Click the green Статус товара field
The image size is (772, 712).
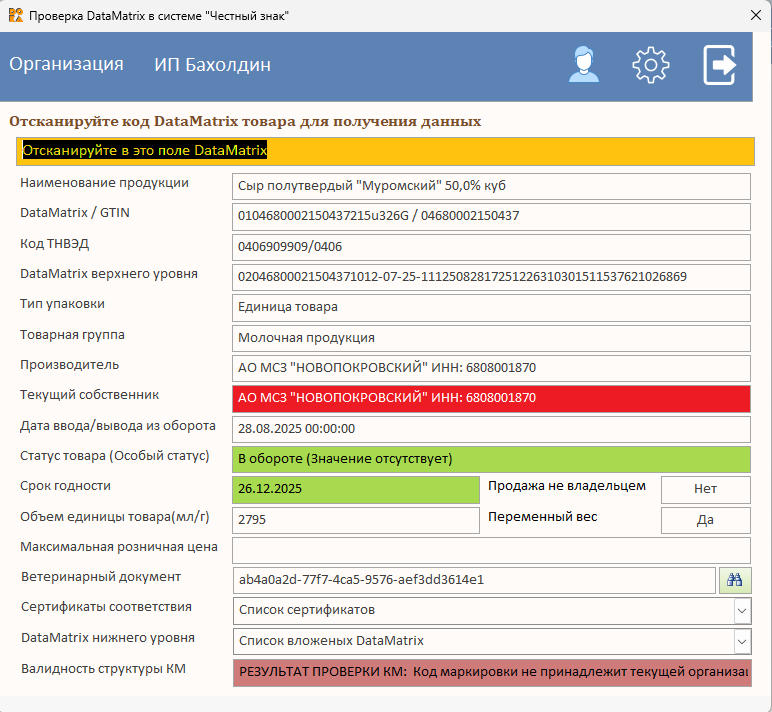[x=491, y=459]
